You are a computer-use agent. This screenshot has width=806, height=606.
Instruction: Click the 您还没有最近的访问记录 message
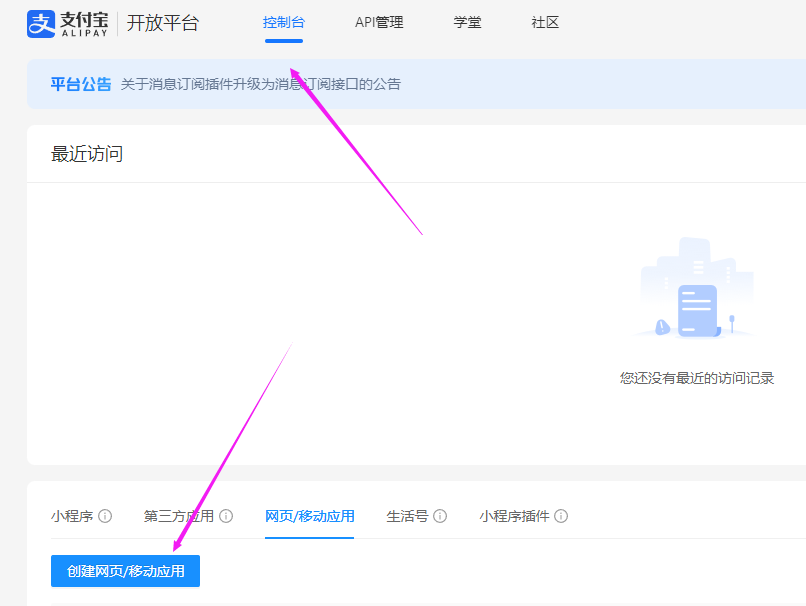(x=697, y=378)
